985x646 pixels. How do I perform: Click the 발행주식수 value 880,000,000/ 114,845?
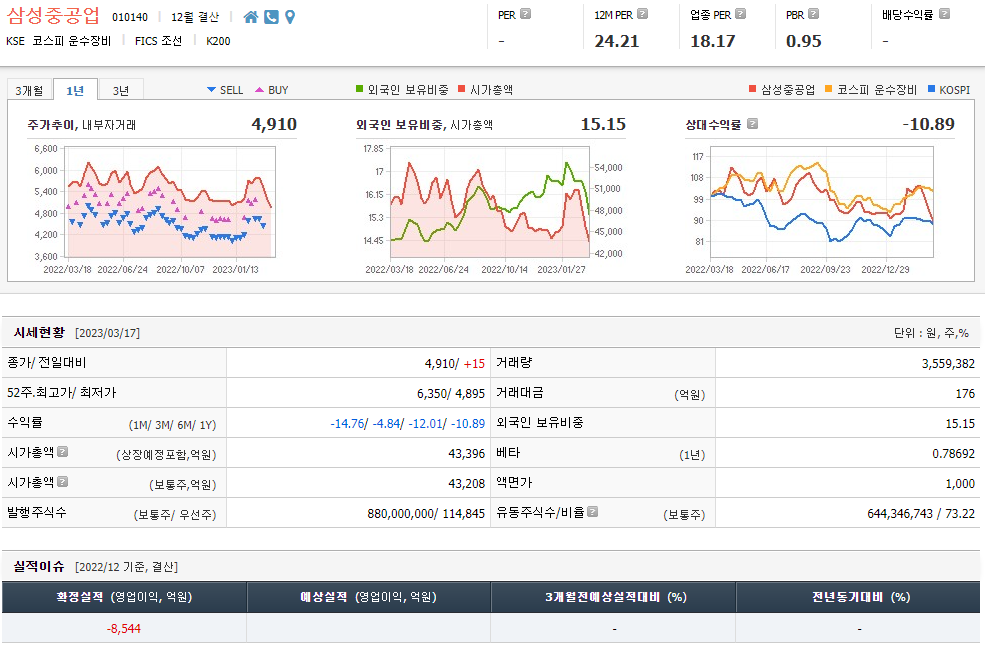(x=426, y=513)
